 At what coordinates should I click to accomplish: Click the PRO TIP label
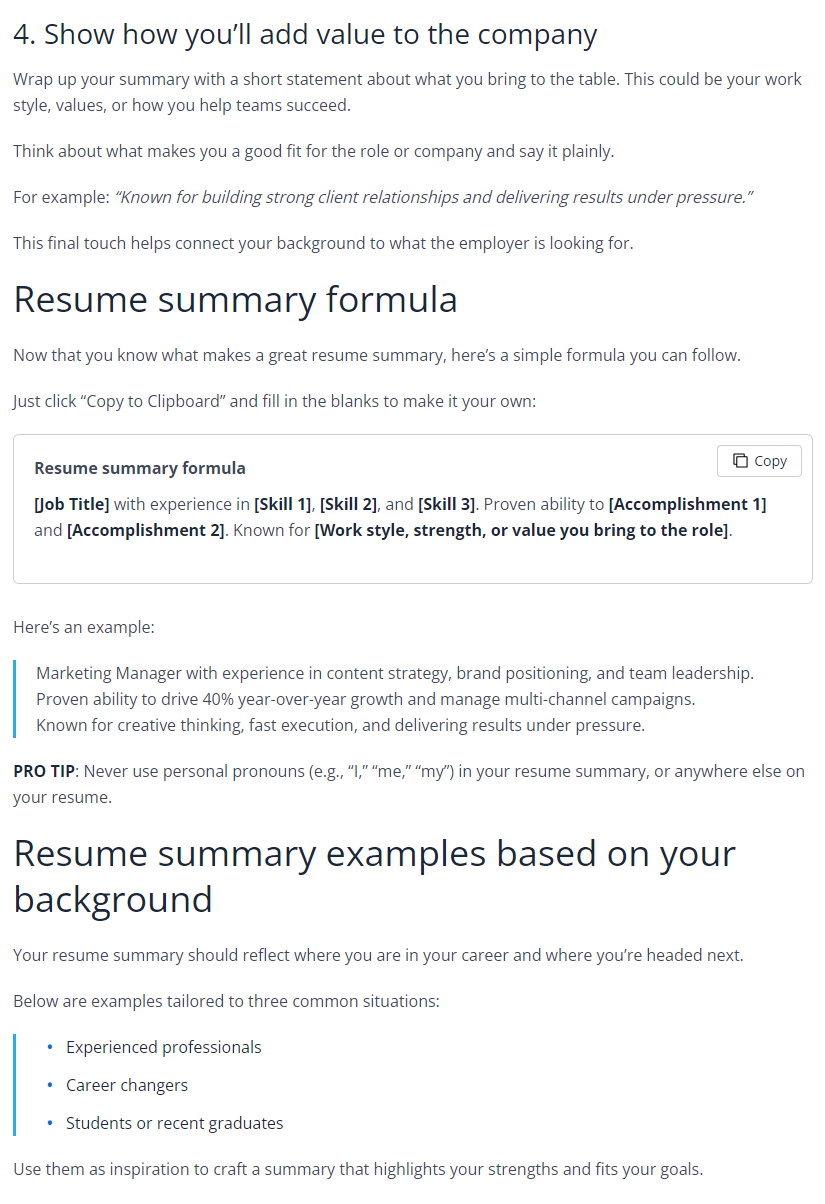point(40,771)
